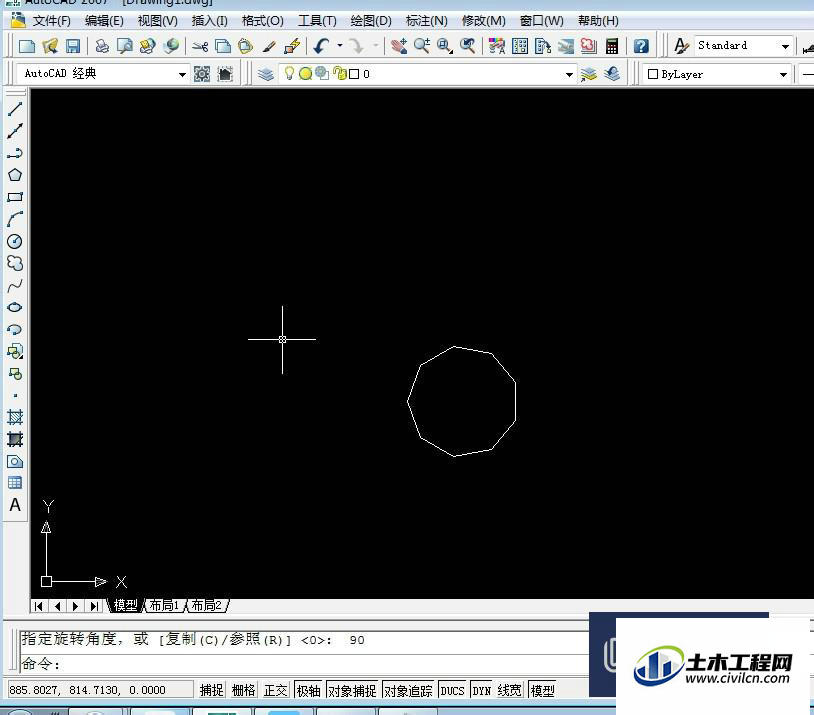Click the Cut scissors icon
The image size is (814, 715).
(x=200, y=46)
